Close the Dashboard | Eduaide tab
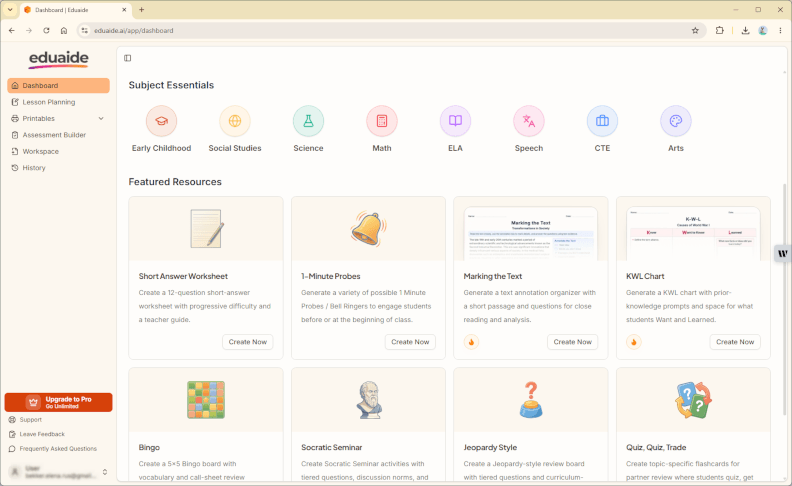The height and width of the screenshot is (486, 792). coord(124,10)
